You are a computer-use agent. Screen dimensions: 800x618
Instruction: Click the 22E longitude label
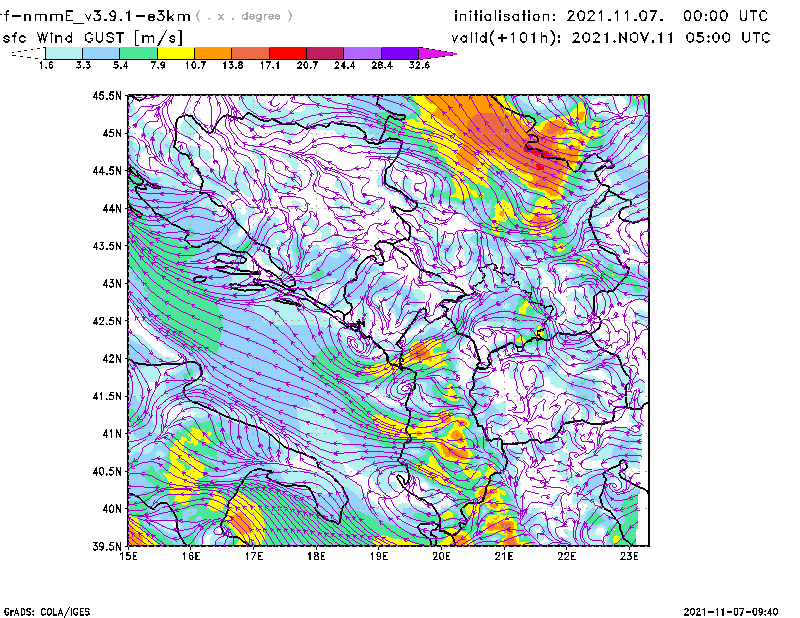[566, 556]
